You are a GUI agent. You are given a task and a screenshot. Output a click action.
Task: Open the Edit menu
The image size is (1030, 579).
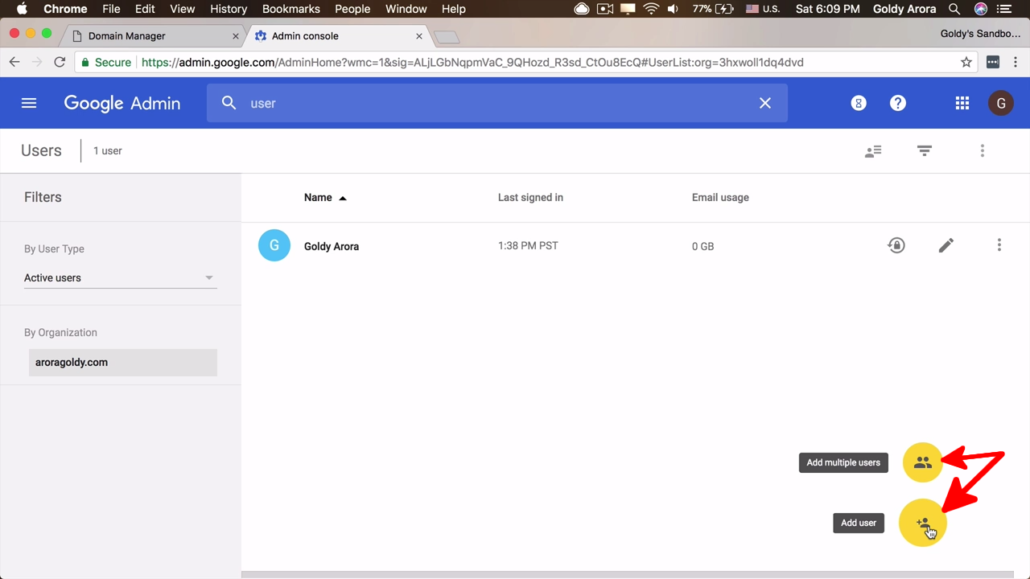coord(145,9)
